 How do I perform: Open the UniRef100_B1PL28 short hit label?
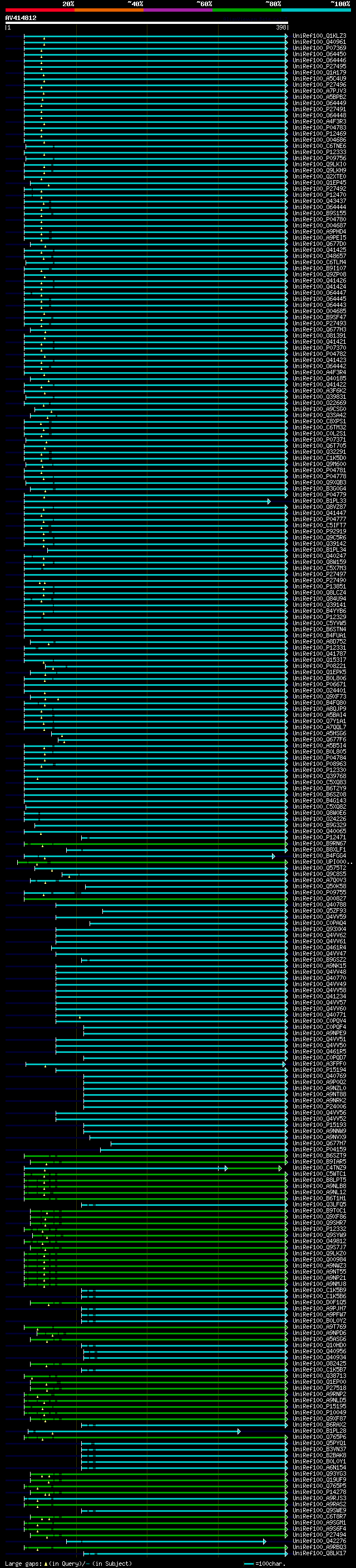319,1431
